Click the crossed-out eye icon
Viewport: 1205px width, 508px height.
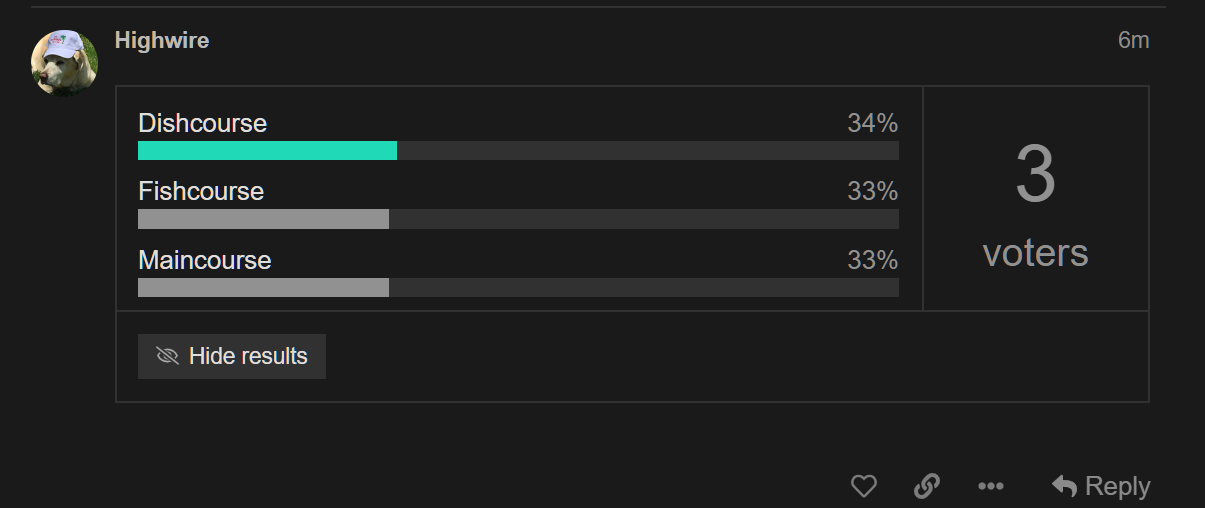[167, 356]
